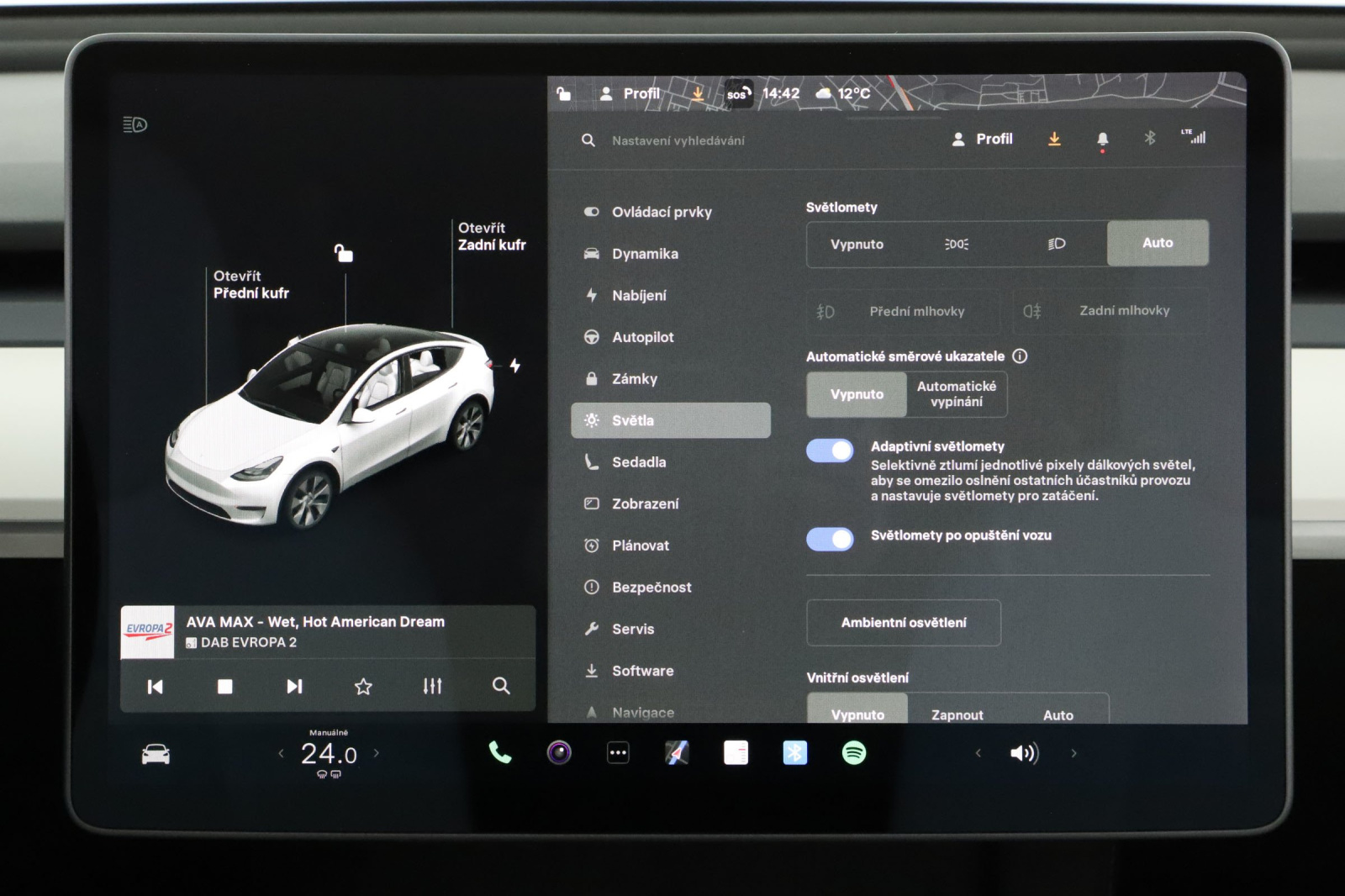Open Spotify from the bottom dock
Image resolution: width=1345 pixels, height=896 pixels.
(853, 753)
